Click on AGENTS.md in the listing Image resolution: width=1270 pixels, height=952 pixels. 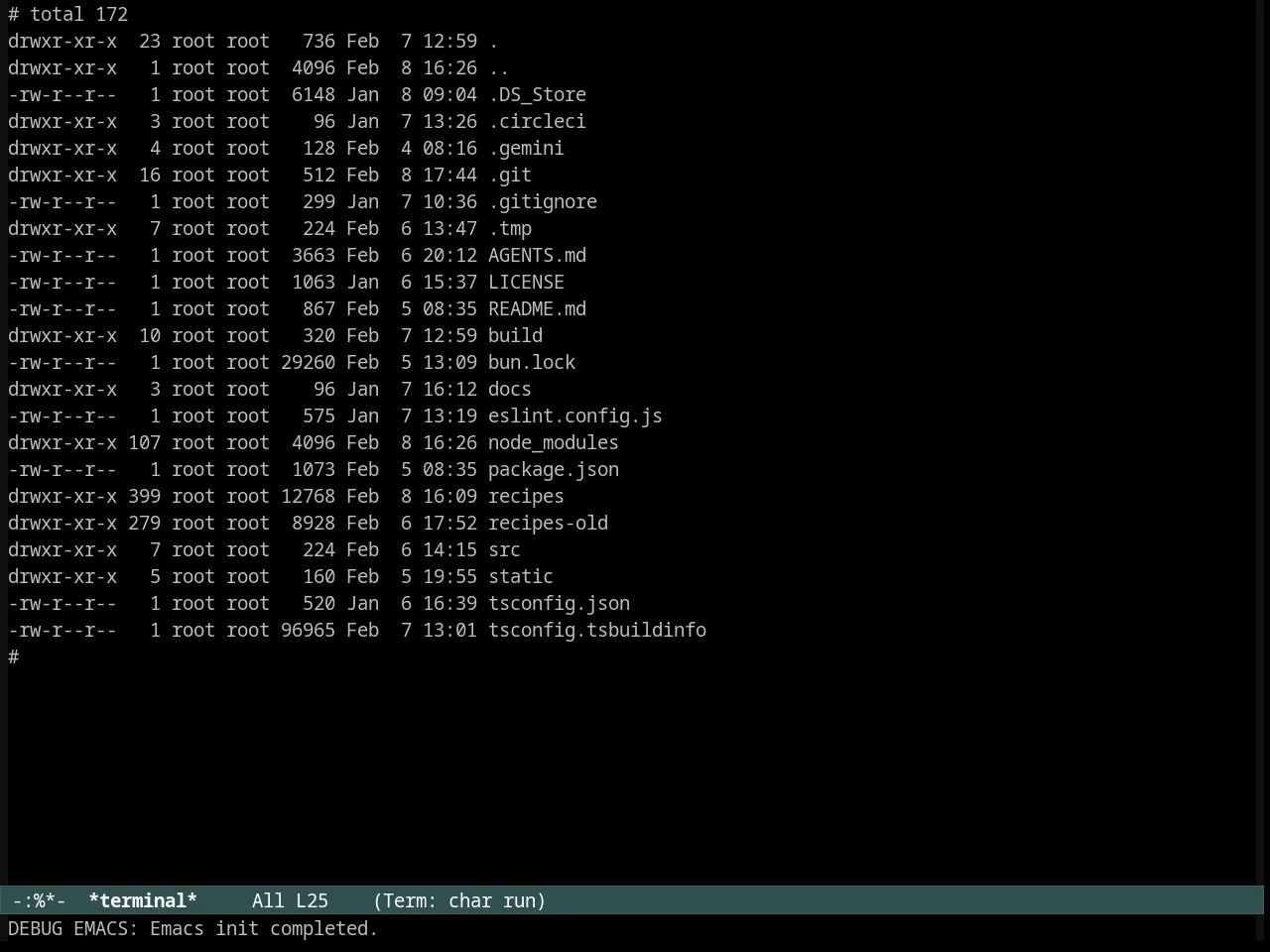click(537, 255)
